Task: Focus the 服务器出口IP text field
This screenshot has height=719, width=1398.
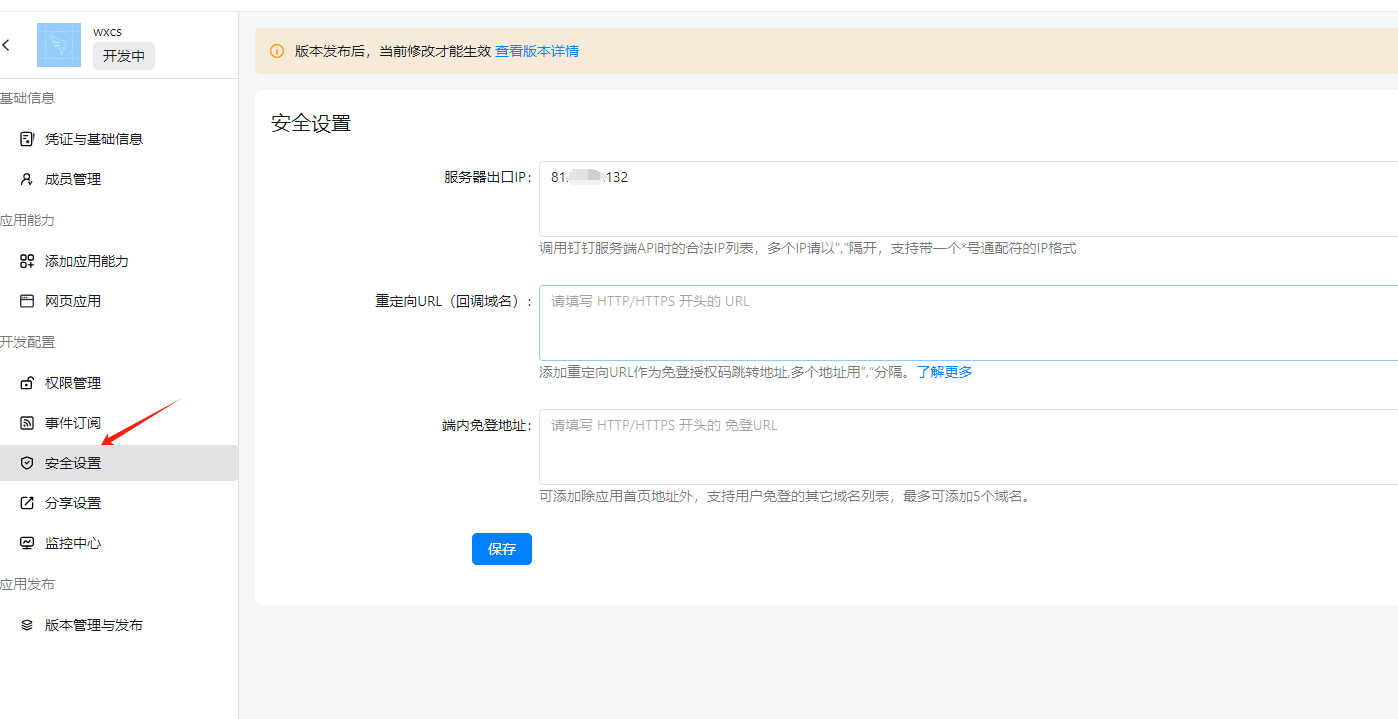Action: (967, 199)
